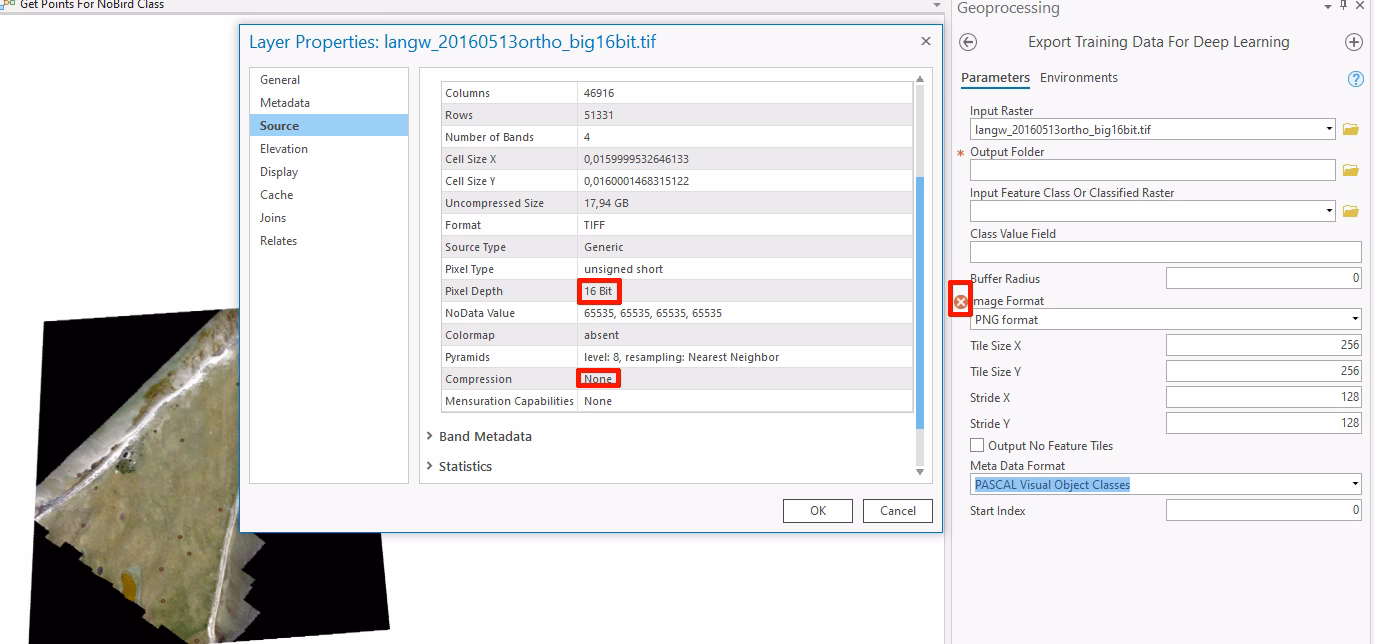Viewport: 1374px width, 644px height.
Task: Click folder icon next to Input Feature Class
Action: pos(1350,211)
